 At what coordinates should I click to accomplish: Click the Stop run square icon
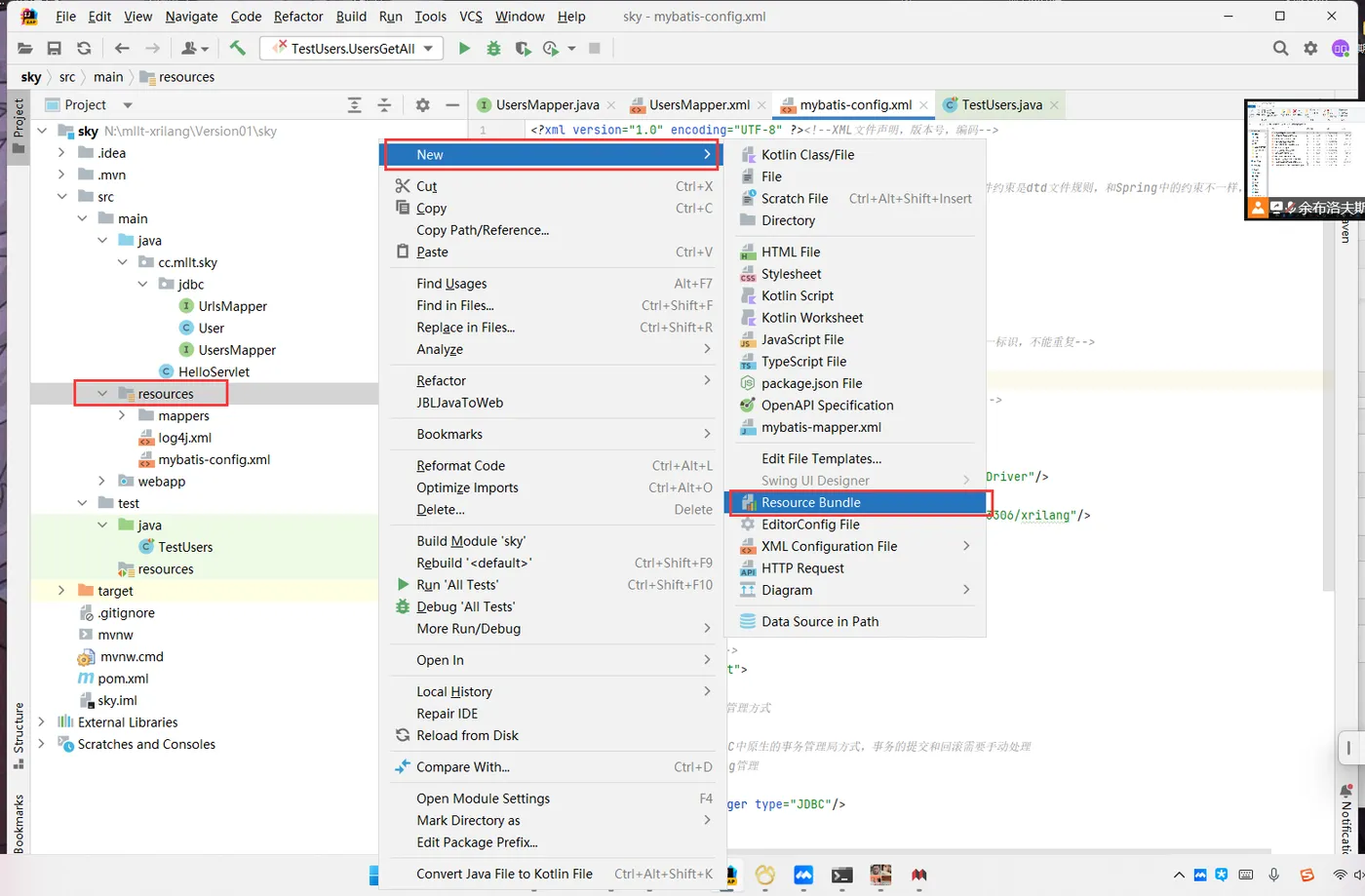pos(594,48)
